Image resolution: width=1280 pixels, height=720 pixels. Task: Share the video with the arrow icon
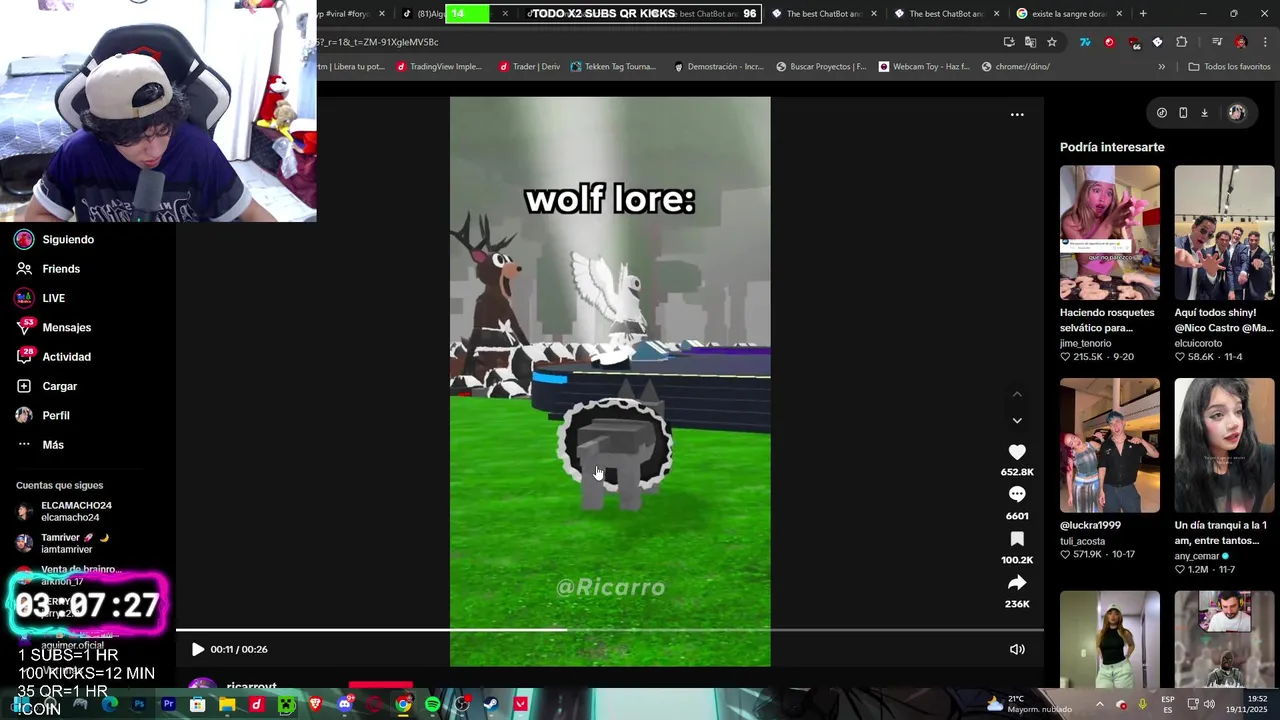pos(1017,583)
